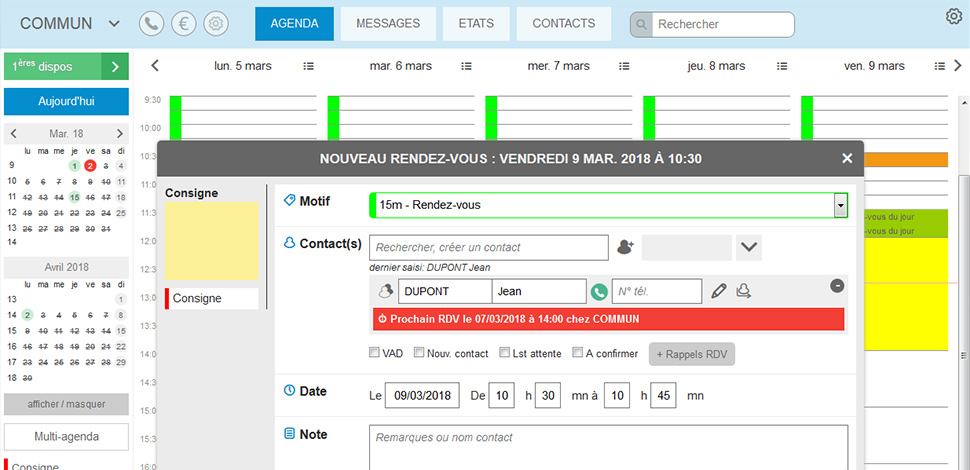Open the euro payment icon

pyautogui.click(x=184, y=24)
